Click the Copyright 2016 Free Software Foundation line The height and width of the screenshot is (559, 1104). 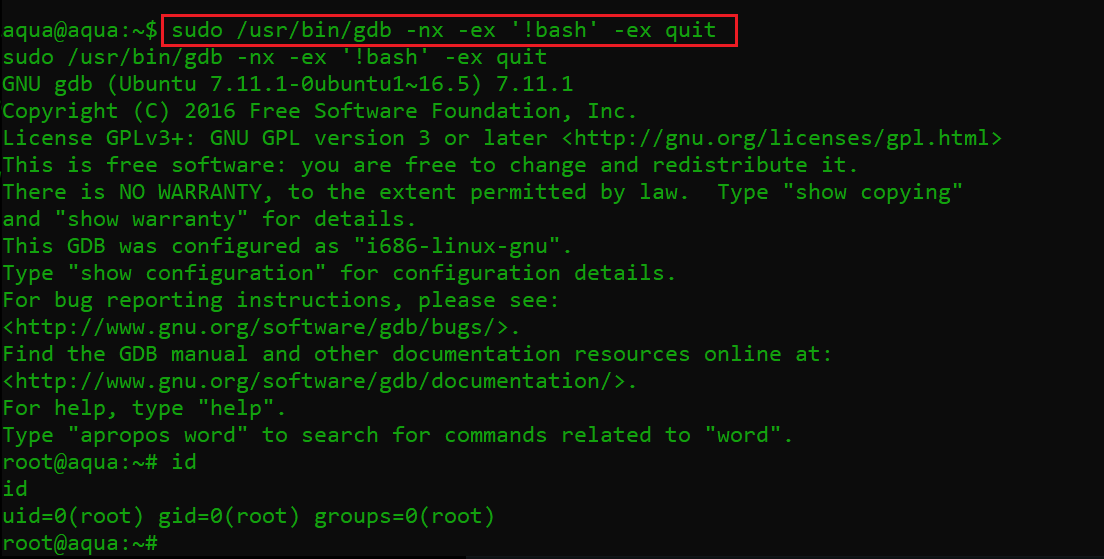319,111
